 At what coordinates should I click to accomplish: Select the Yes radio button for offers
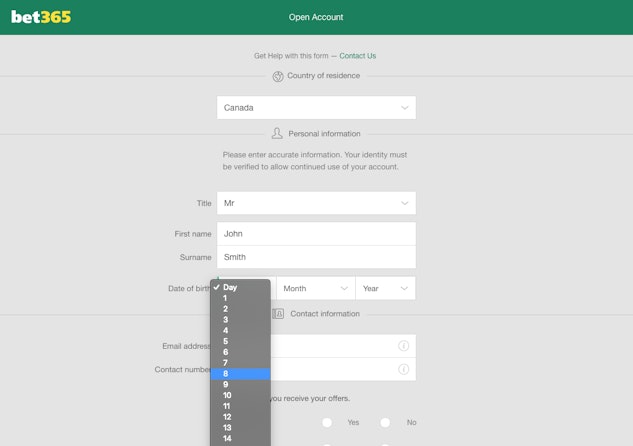[328, 423]
